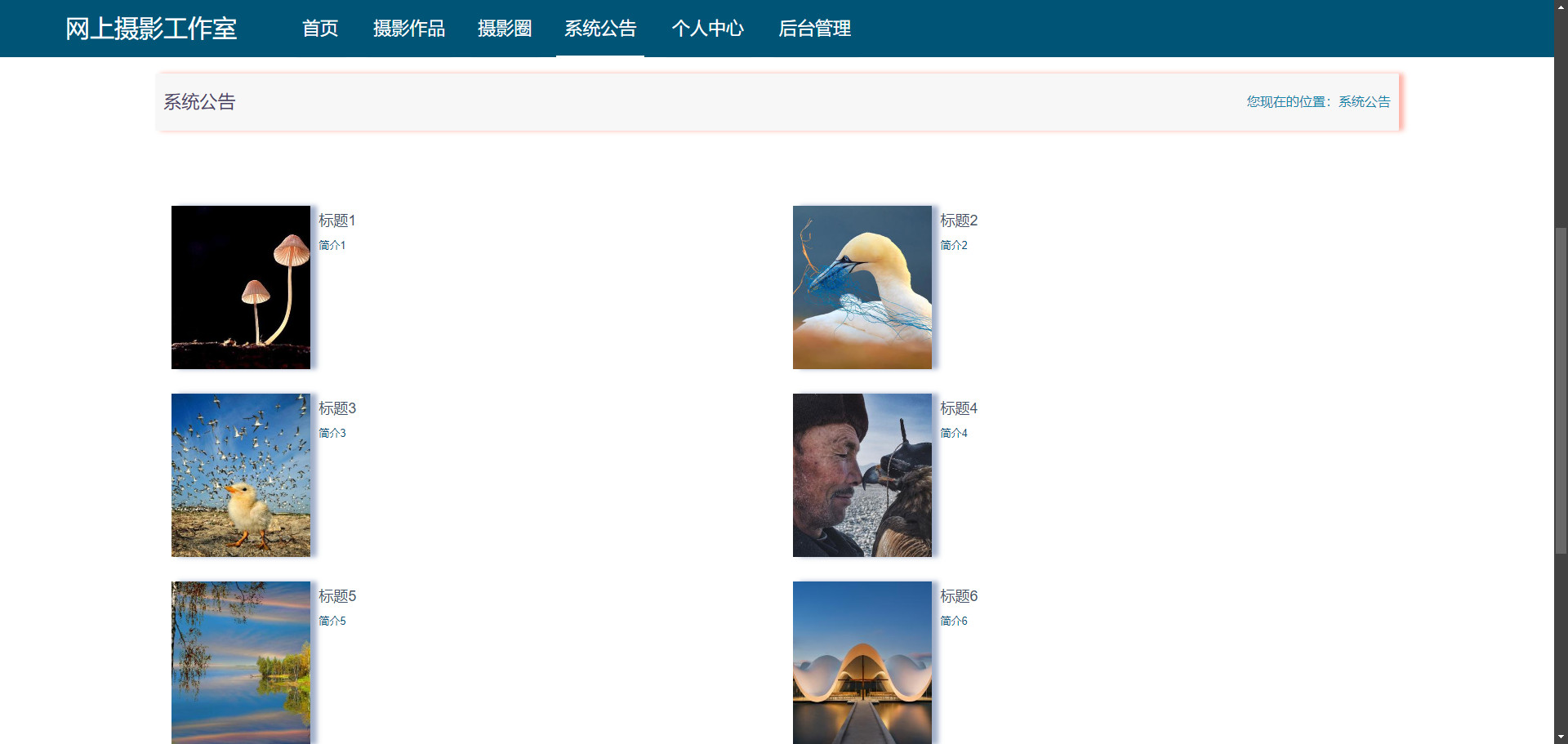
Task: Open the 摄影圈 navigation item
Action: click(x=505, y=29)
